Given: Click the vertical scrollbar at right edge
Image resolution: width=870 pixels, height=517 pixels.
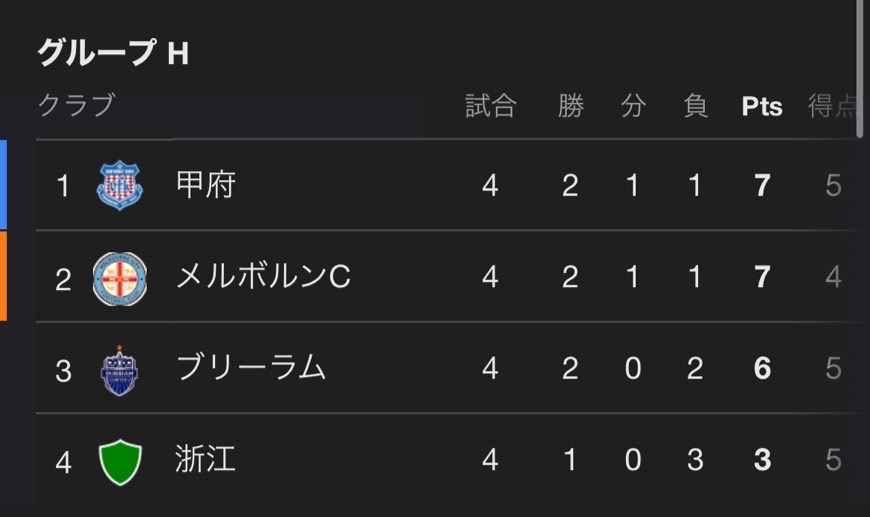Looking at the screenshot, I should [x=859, y=68].
